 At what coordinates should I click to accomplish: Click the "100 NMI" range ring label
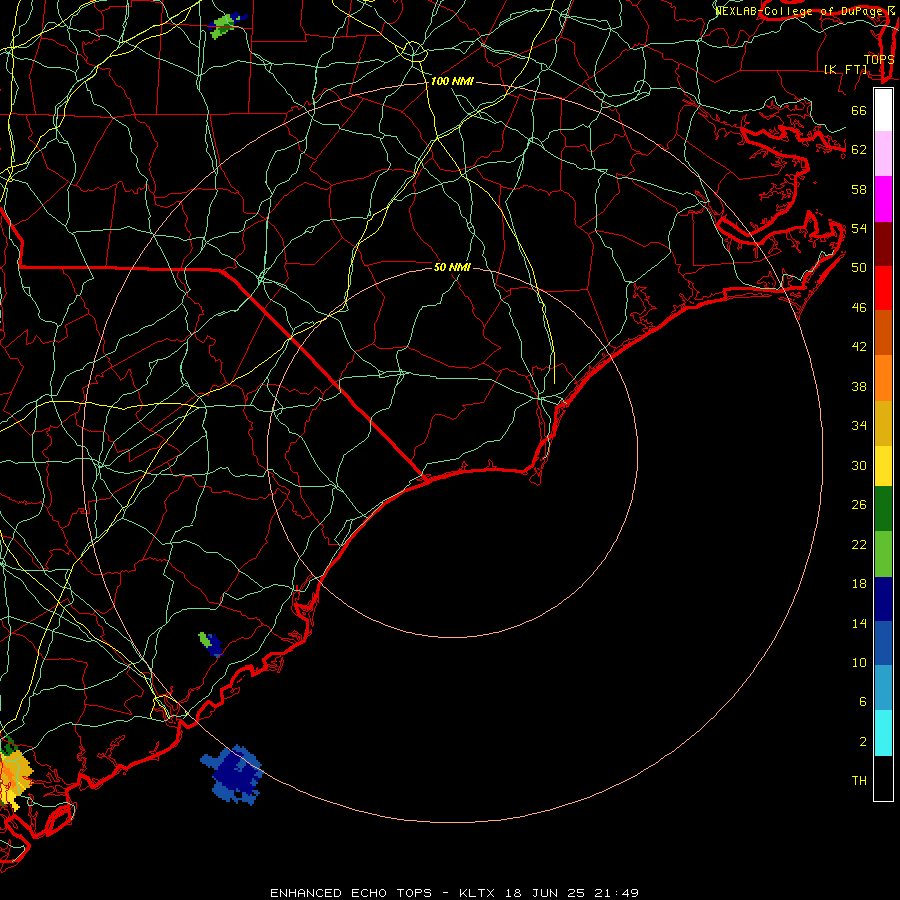[x=452, y=82]
